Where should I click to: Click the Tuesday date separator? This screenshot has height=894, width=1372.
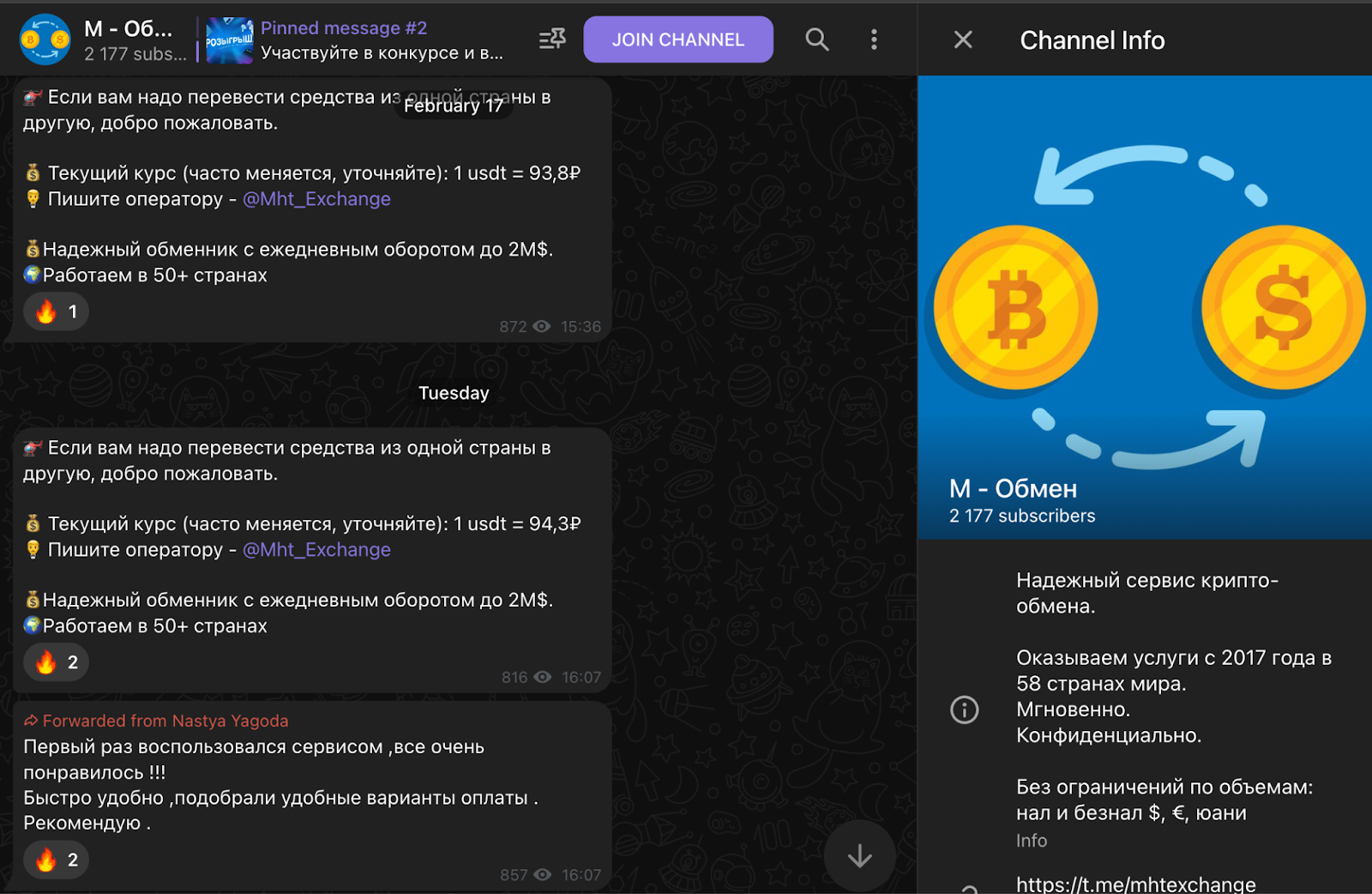click(454, 393)
